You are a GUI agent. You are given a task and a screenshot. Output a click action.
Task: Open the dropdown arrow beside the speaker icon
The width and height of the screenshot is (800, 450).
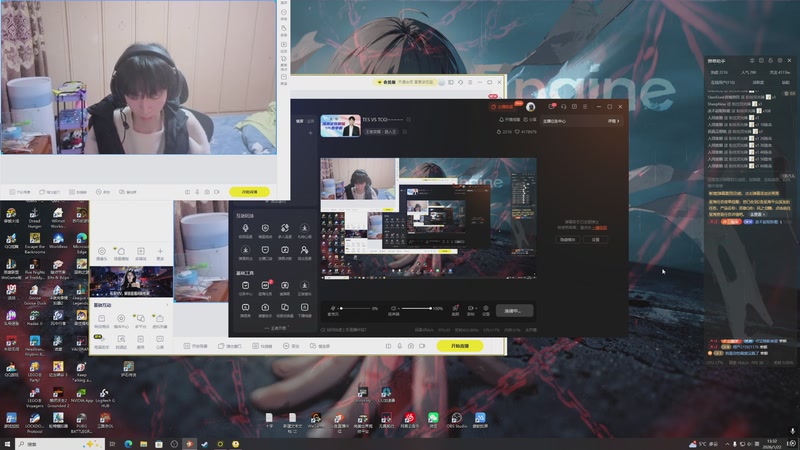click(397, 309)
